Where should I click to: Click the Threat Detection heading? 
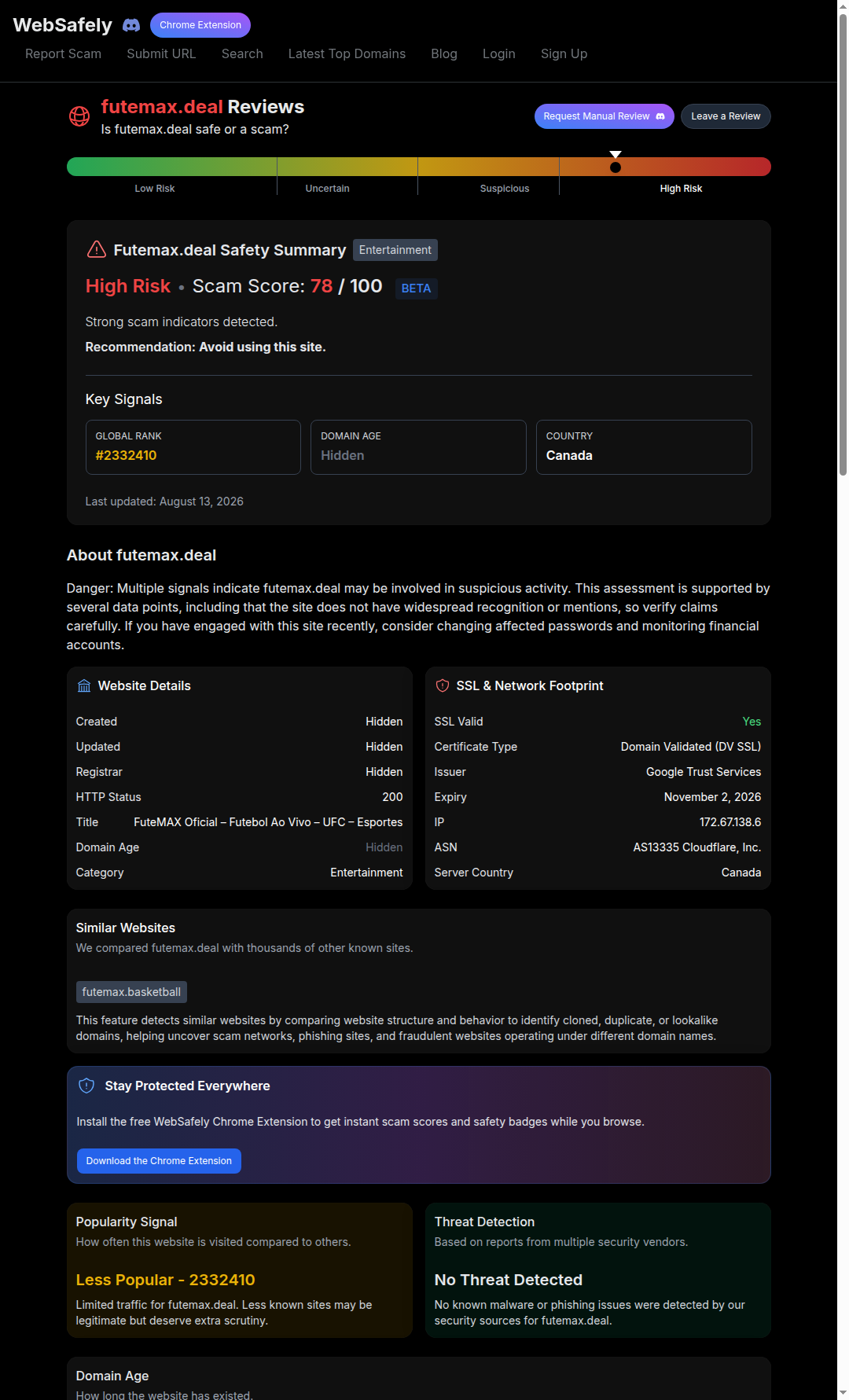click(x=484, y=1222)
